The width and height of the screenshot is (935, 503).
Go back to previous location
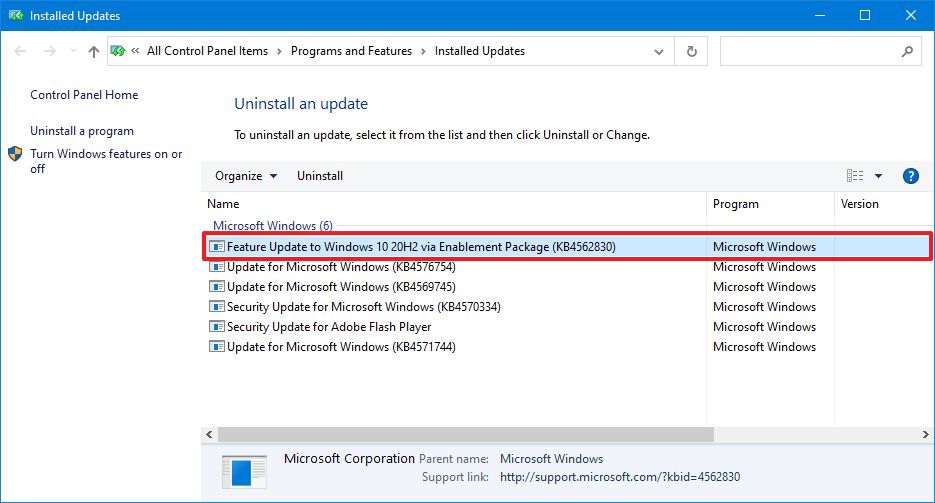(22, 51)
